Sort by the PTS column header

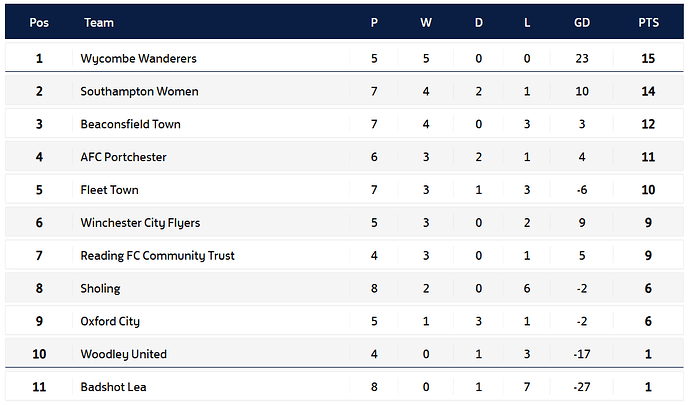pyautogui.click(x=648, y=23)
